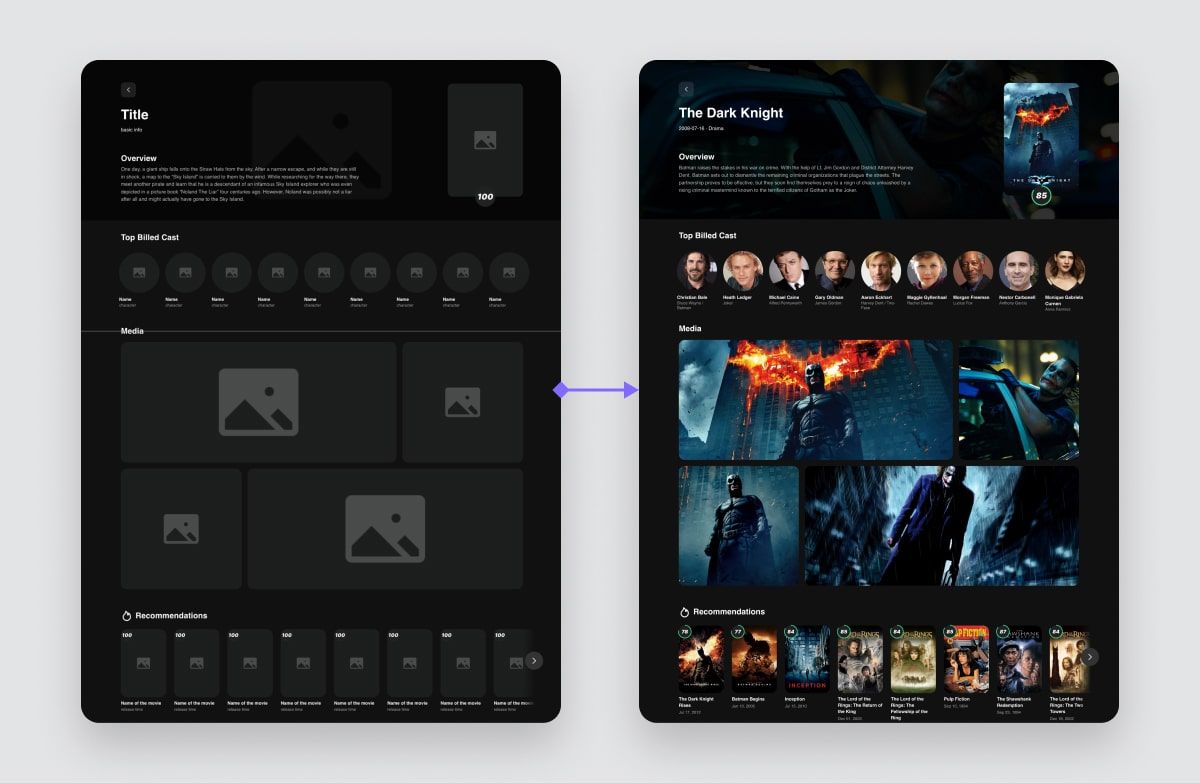Click the large image placeholder in the Media section
1200x783 pixels.
coord(260,400)
